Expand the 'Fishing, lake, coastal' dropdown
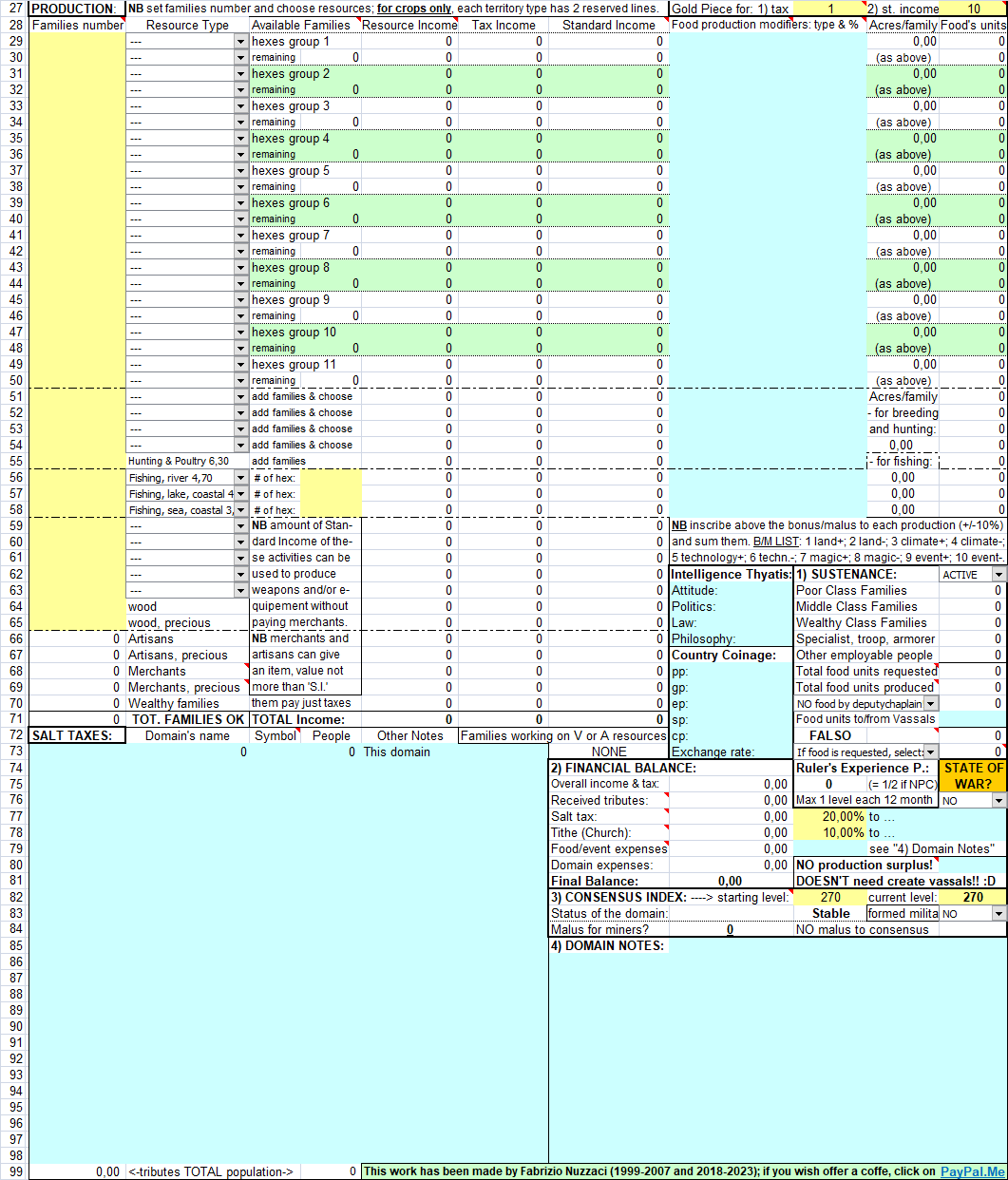Image resolution: width=1008 pixels, height=1180 pixels. [x=241, y=494]
